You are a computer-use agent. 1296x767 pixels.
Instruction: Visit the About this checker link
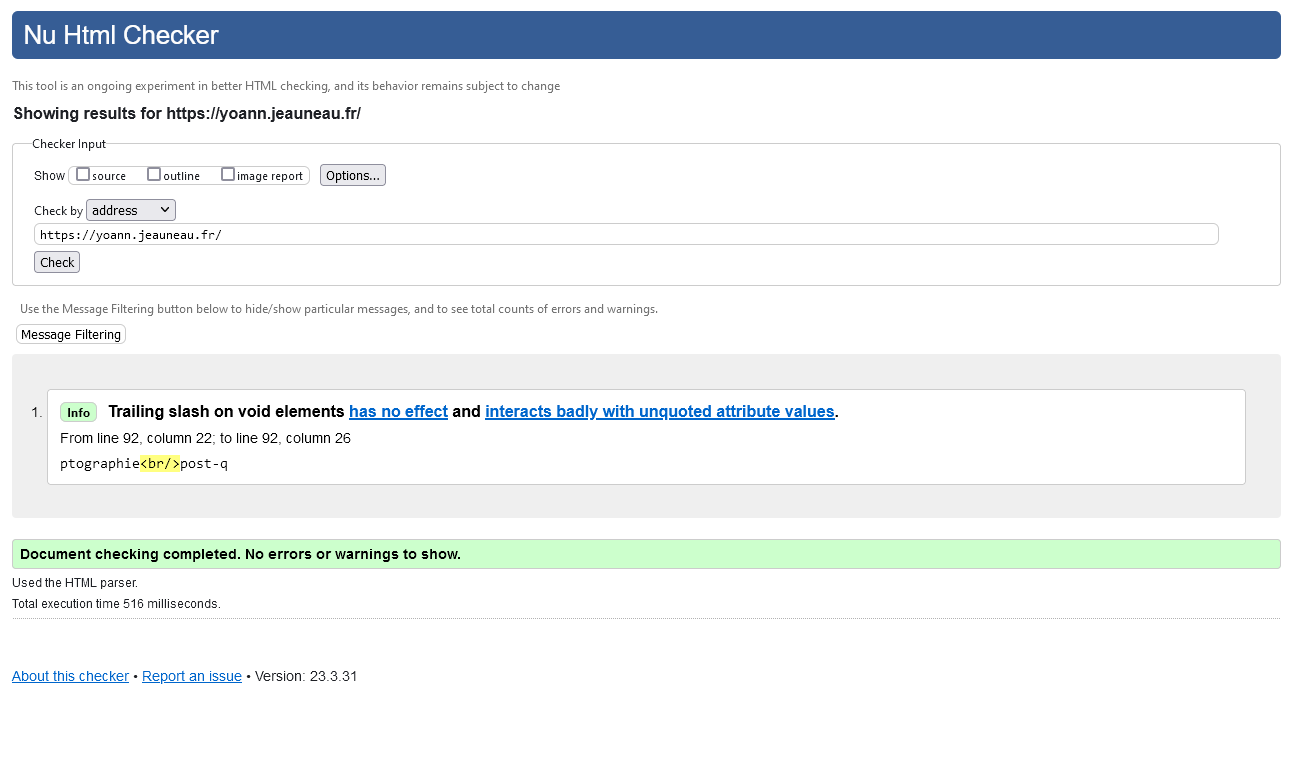pos(70,676)
